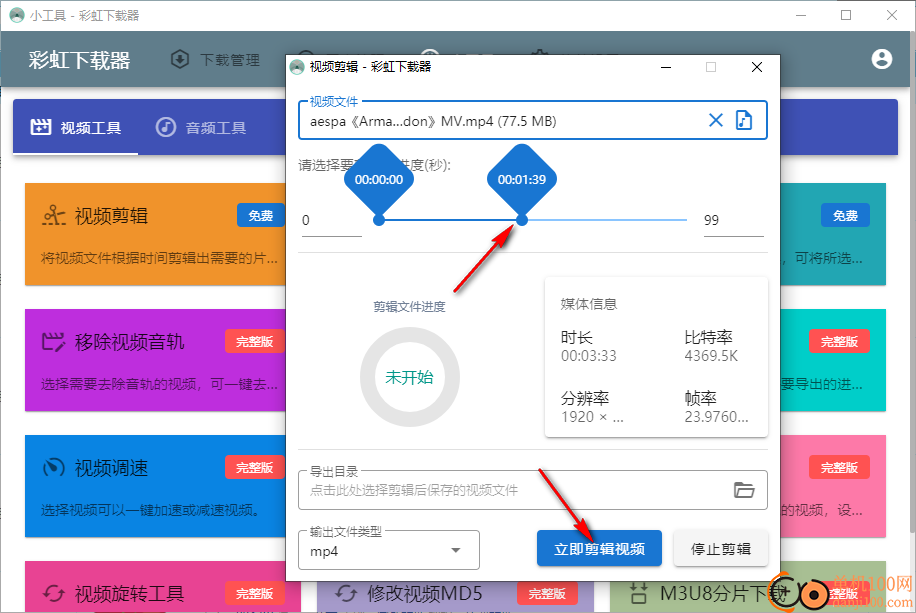Screen dimensions: 916x613
Task: Start clipping with 立即剪辑视频 button
Action: [599, 548]
